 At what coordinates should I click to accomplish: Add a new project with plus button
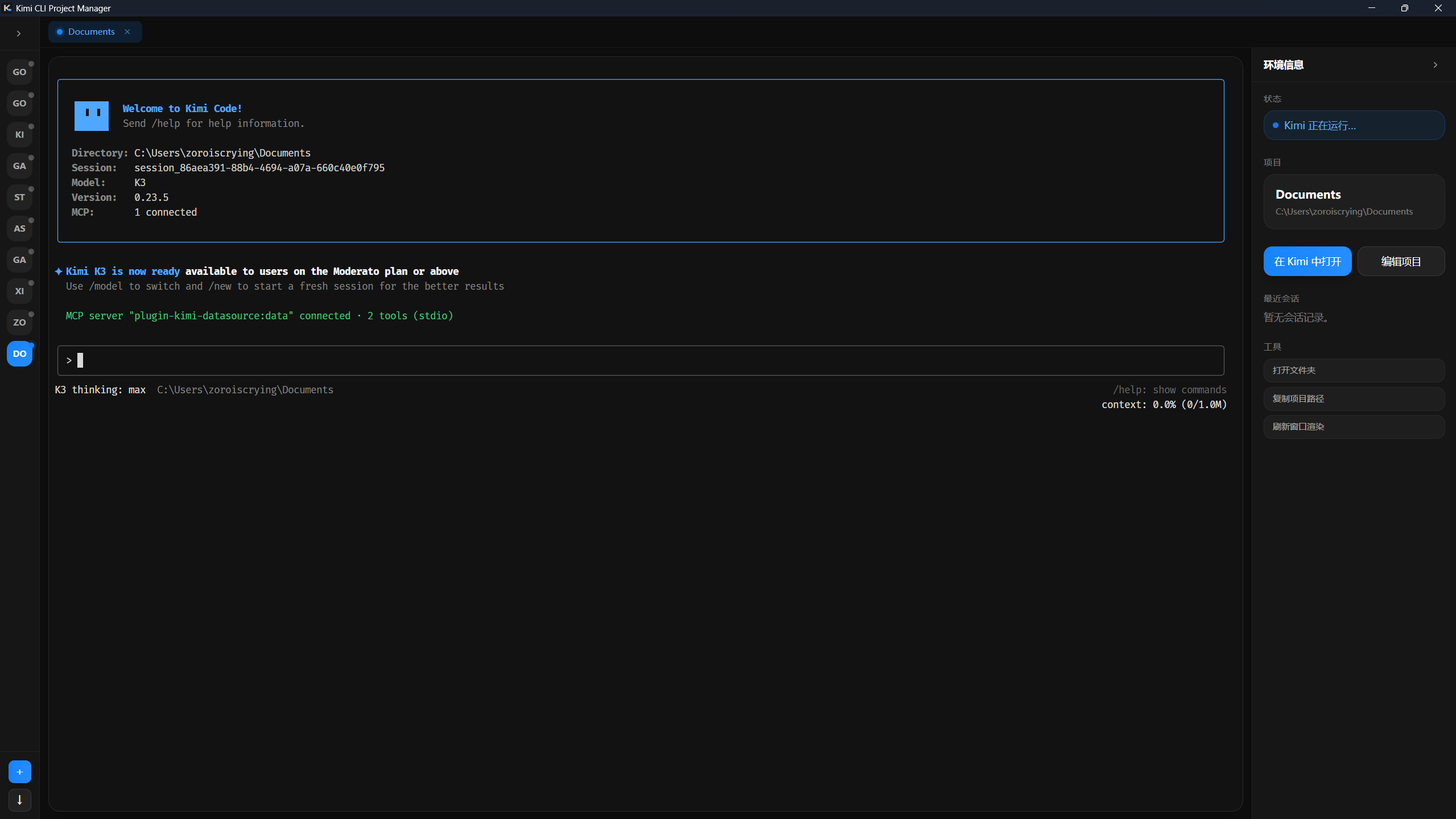pos(20,772)
